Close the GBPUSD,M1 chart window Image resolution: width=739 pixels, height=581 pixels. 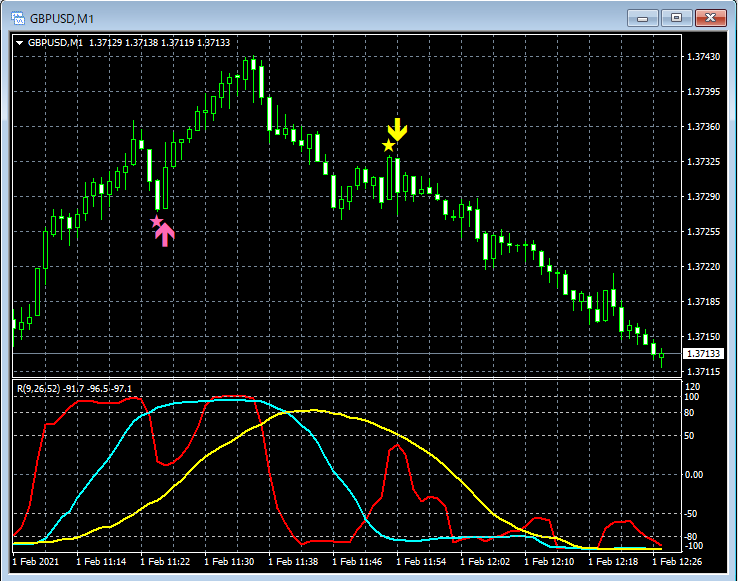[x=711, y=18]
